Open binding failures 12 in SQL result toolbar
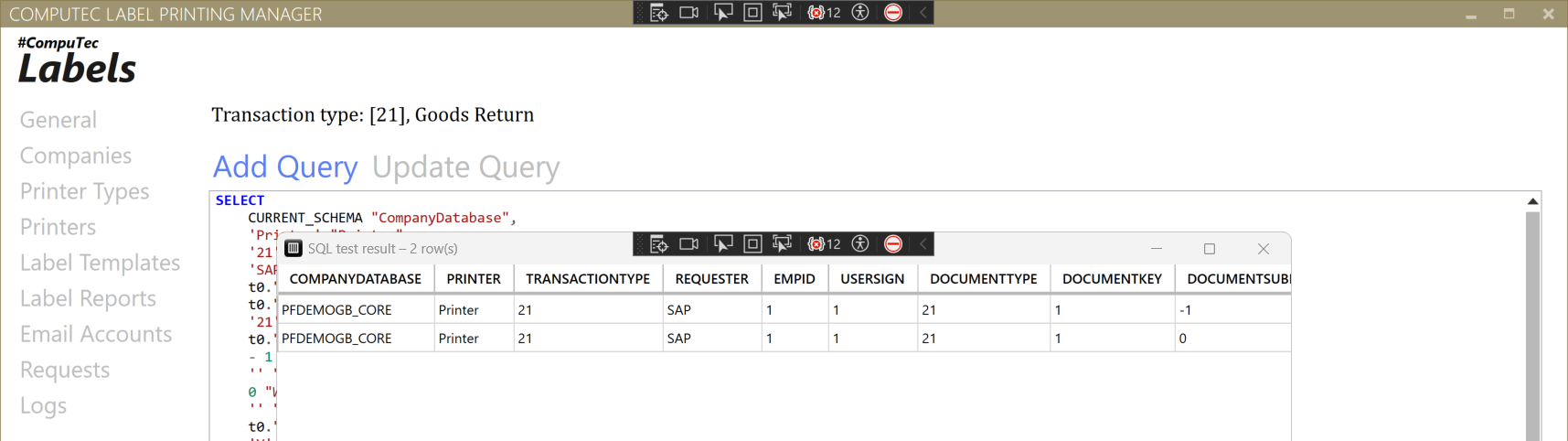Image resolution: width=1568 pixels, height=441 pixels. click(824, 244)
